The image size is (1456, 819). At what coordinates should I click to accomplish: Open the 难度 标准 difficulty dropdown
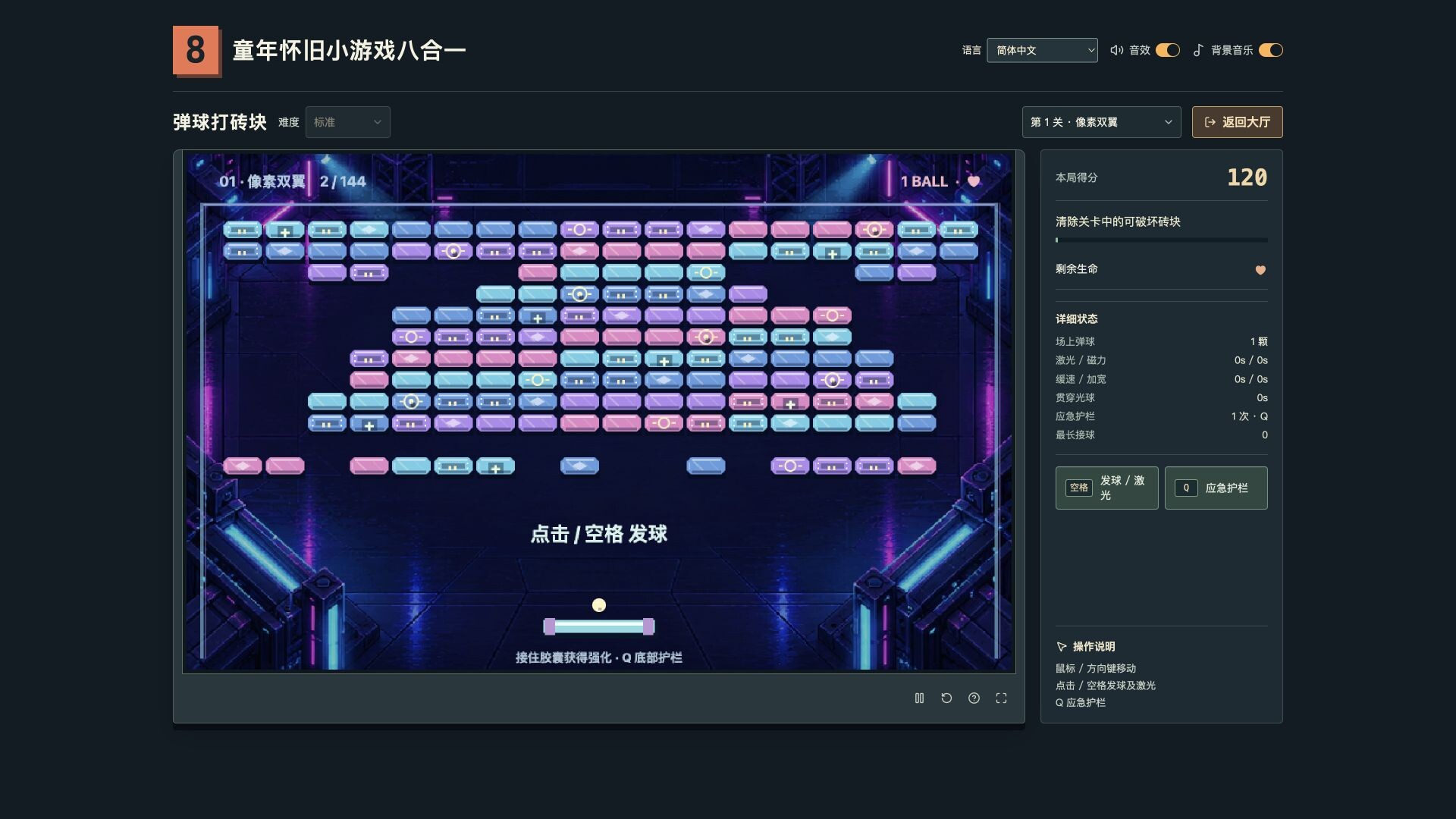(348, 122)
